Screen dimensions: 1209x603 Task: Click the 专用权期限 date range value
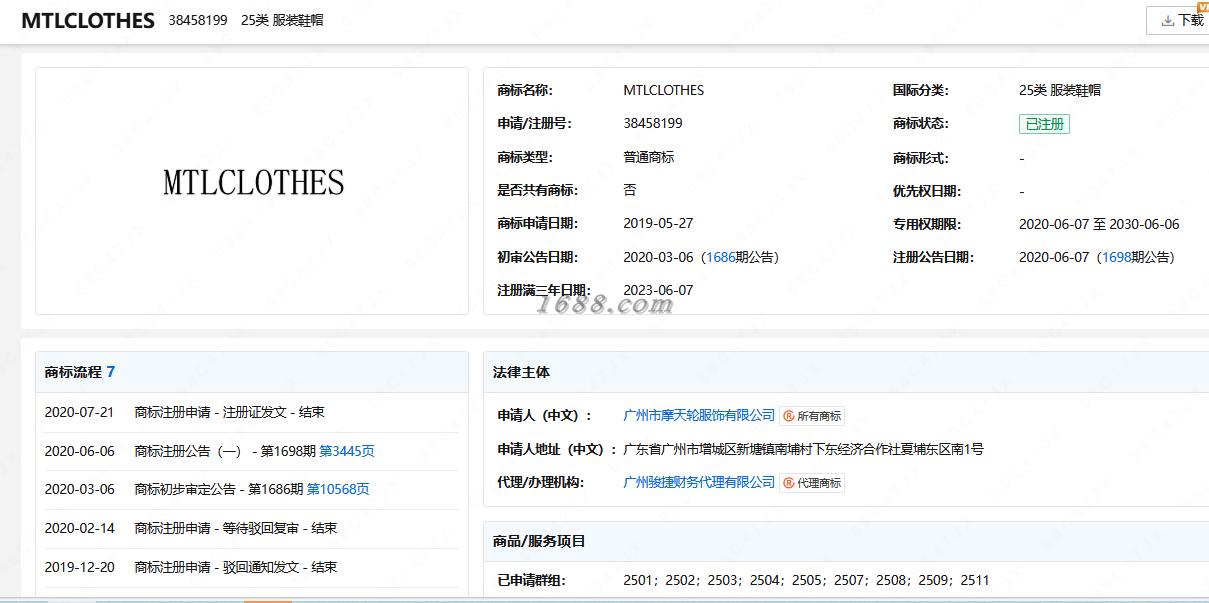point(1099,224)
